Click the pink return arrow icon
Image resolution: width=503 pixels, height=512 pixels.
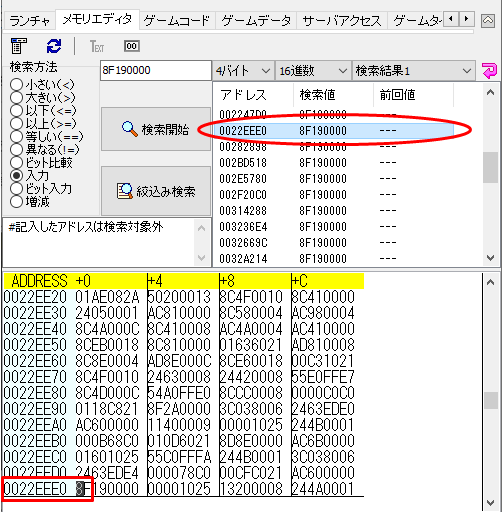[x=489, y=71]
